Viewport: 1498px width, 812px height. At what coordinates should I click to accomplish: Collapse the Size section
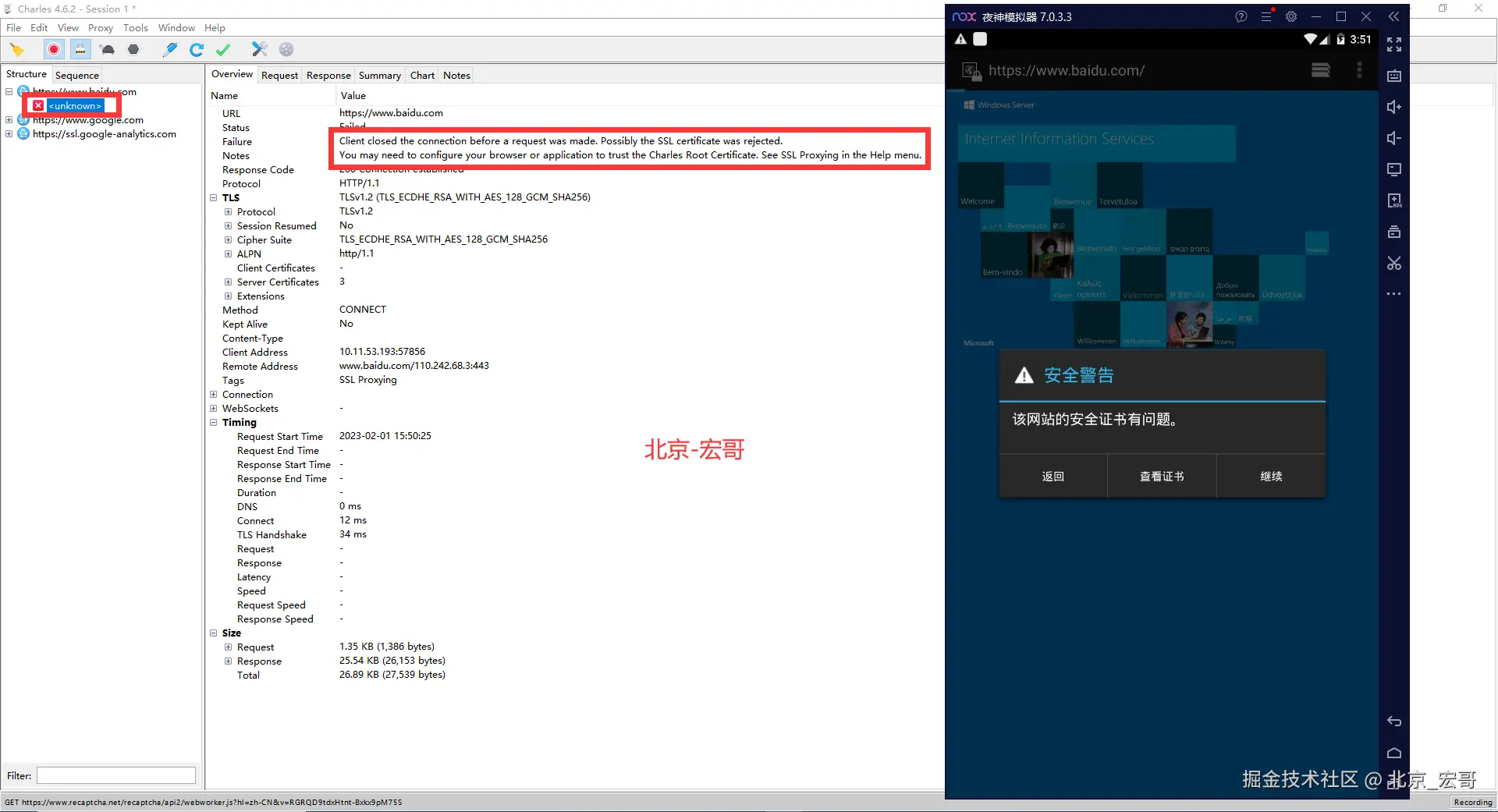pos(213,633)
